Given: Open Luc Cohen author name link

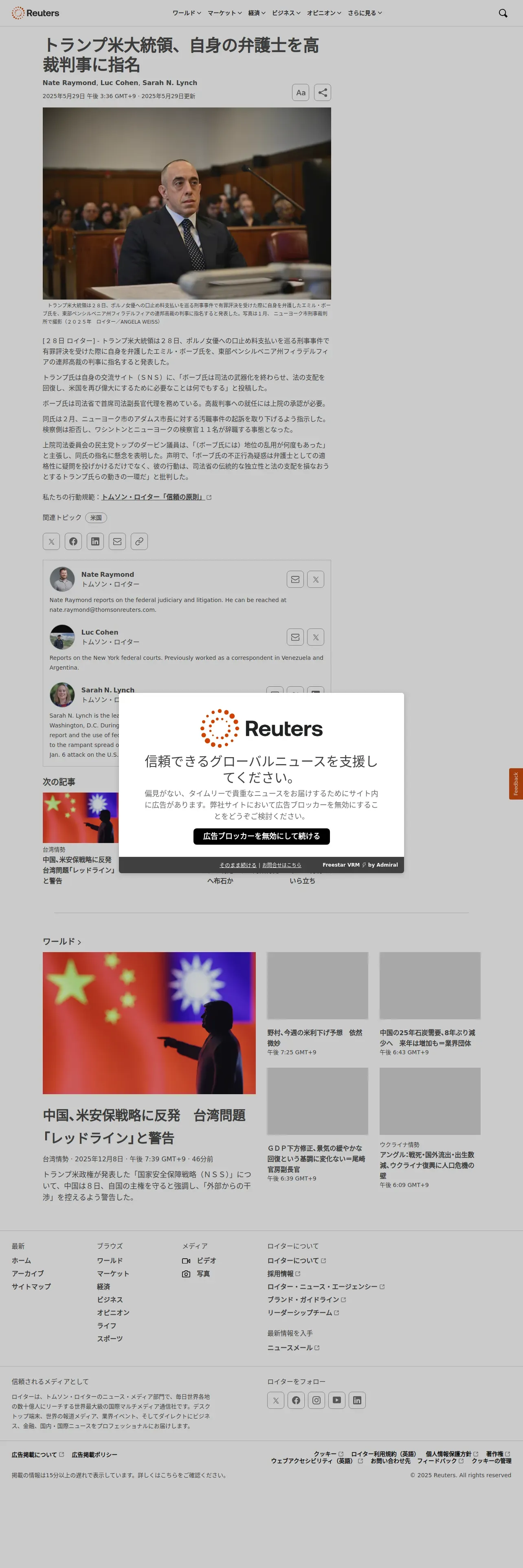Looking at the screenshot, I should 100,632.
